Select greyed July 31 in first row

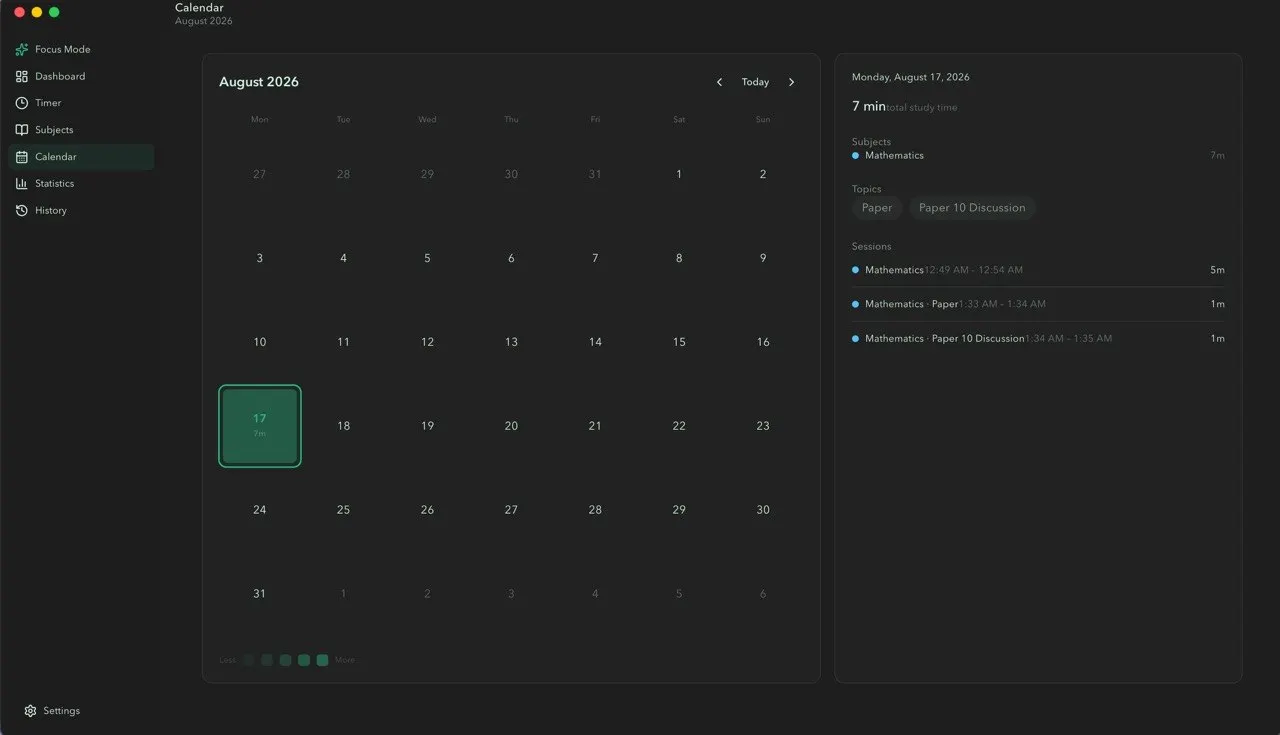click(x=595, y=174)
